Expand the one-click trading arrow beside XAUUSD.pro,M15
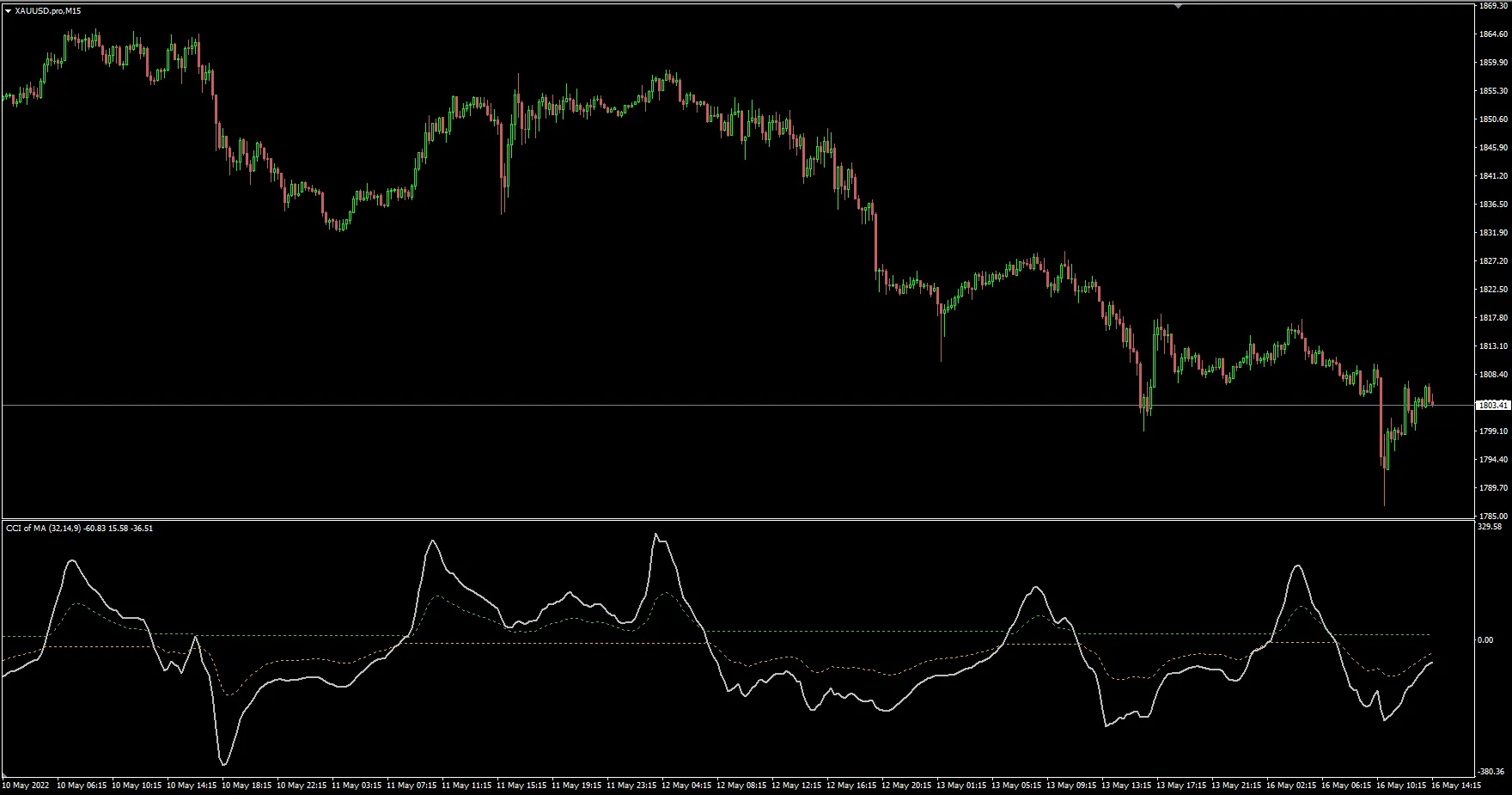 [x=8, y=12]
